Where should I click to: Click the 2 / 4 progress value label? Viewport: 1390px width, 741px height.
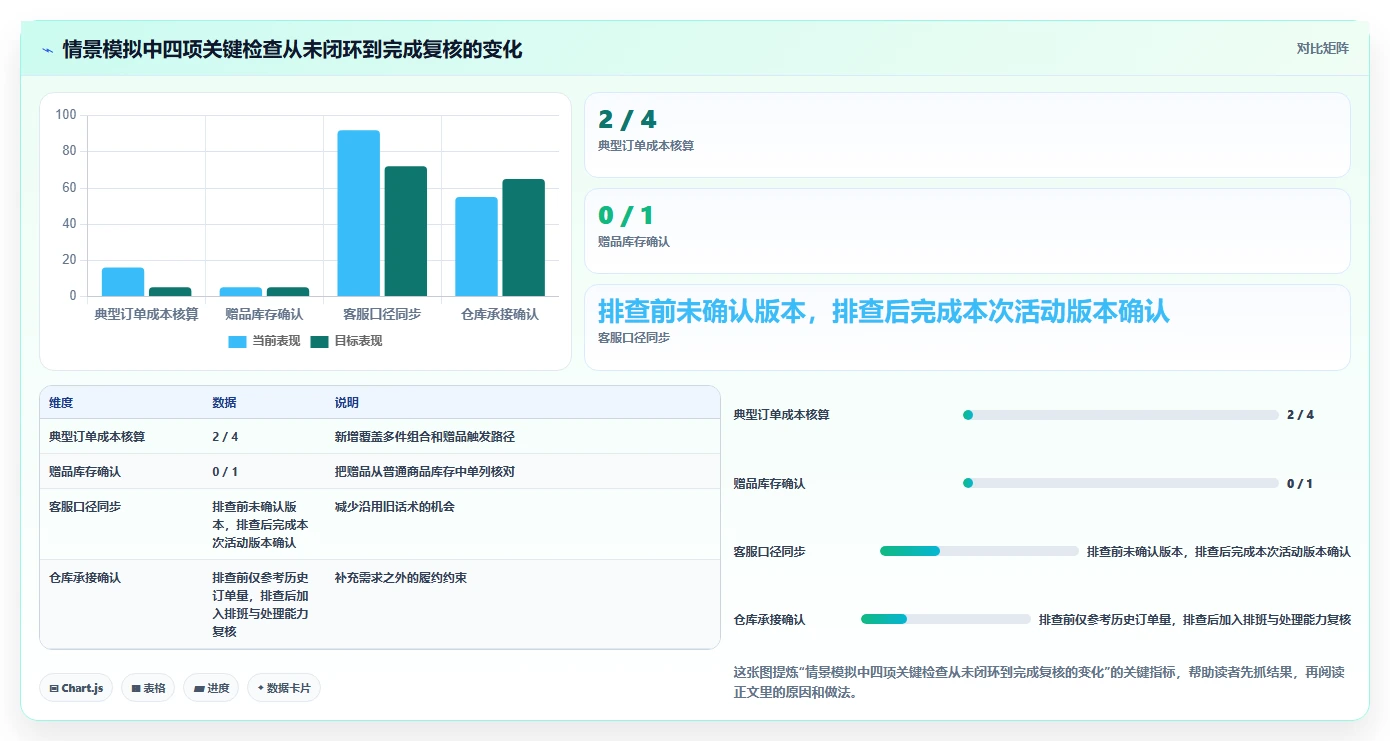(x=1300, y=415)
